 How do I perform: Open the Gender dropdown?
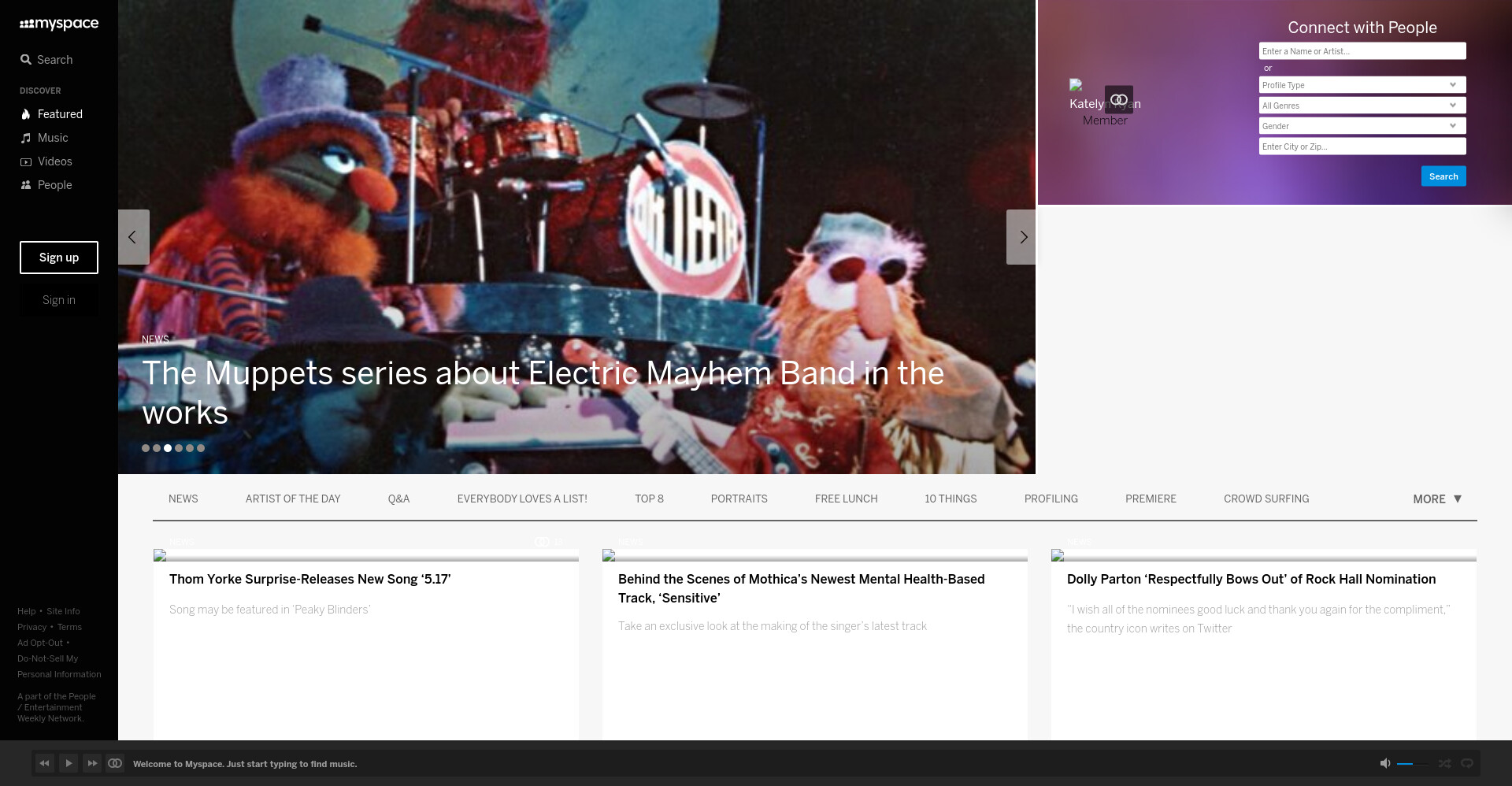click(x=1362, y=126)
